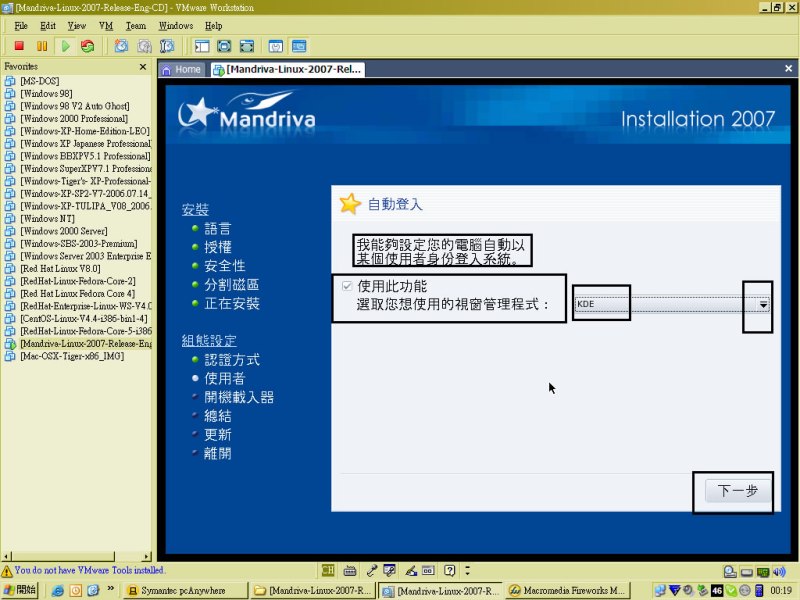Click the CH input language indicator
Viewport: 800px width, 600px height.
[x=328, y=570]
